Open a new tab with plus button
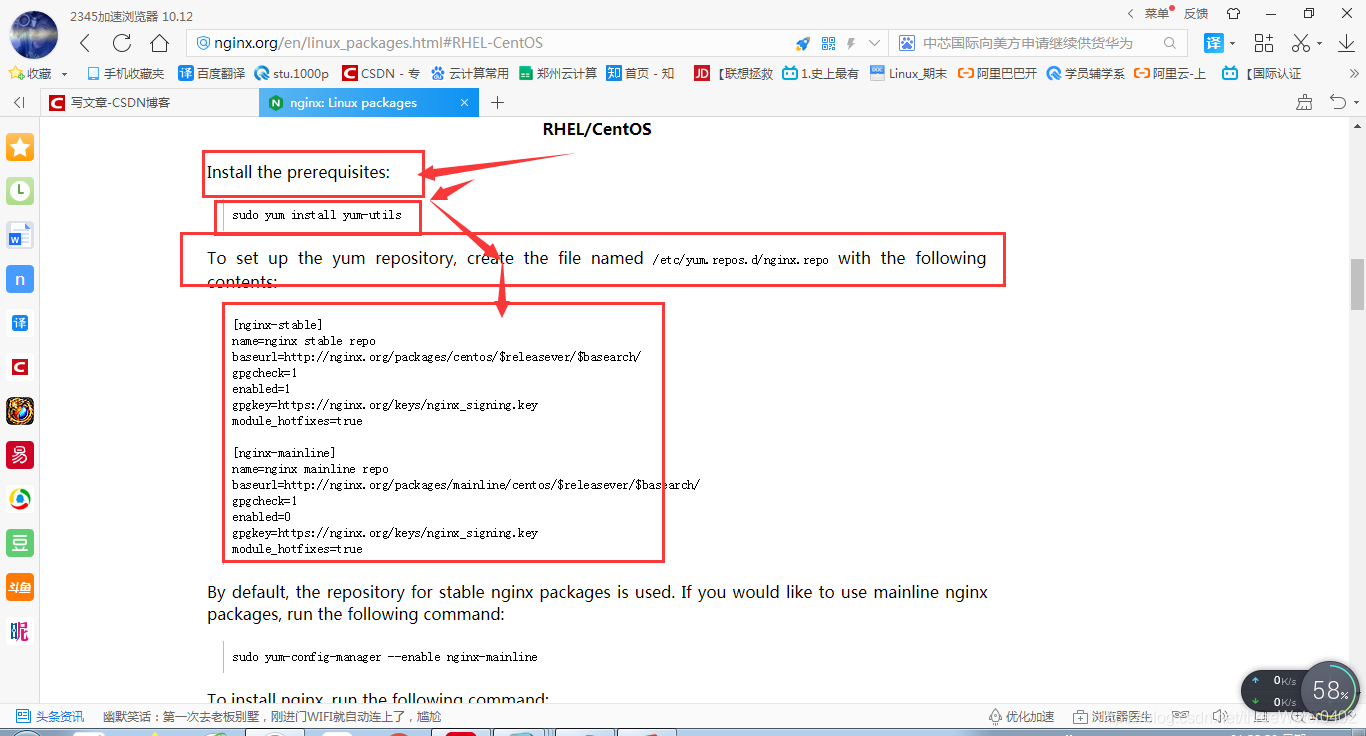This screenshot has width=1366, height=736. [x=497, y=102]
